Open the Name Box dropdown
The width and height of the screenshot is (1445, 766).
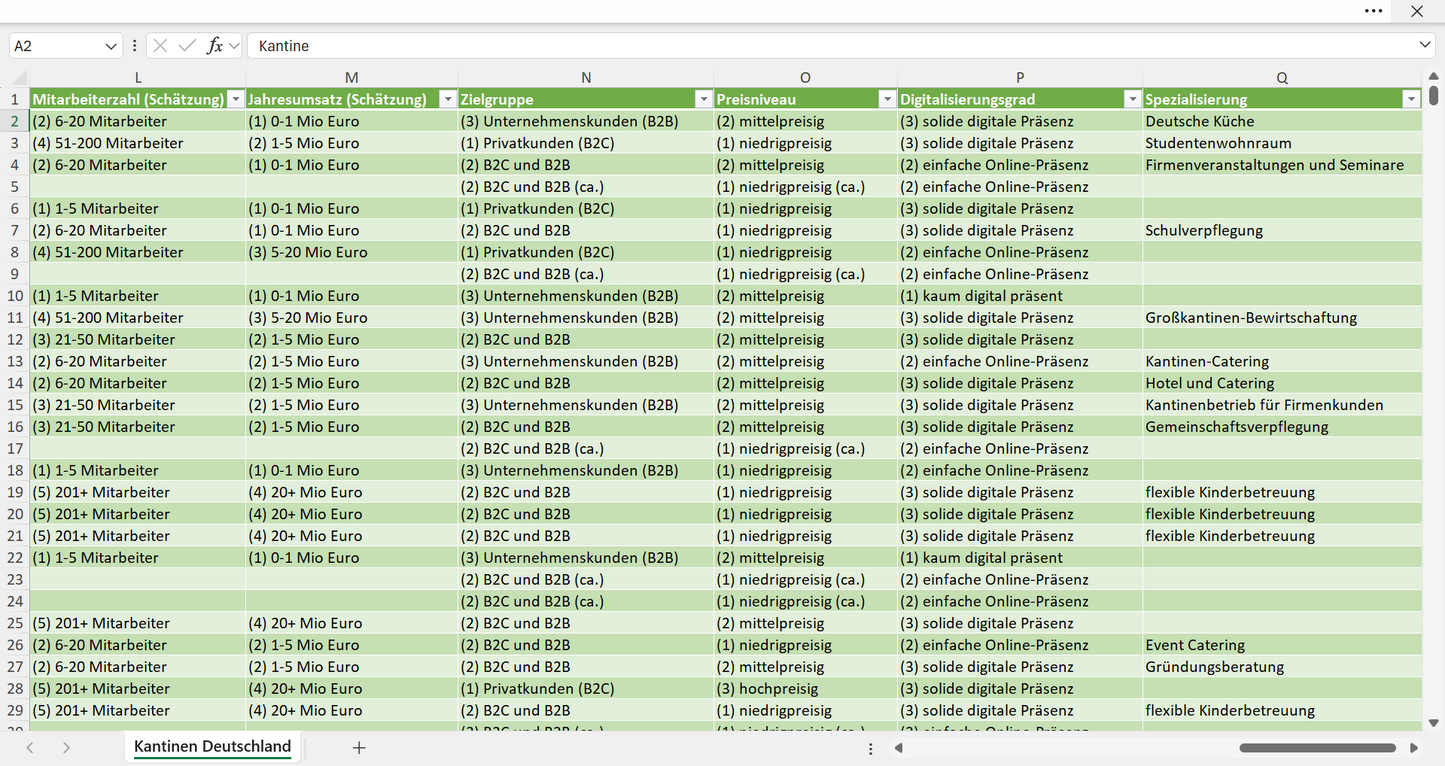pos(110,46)
